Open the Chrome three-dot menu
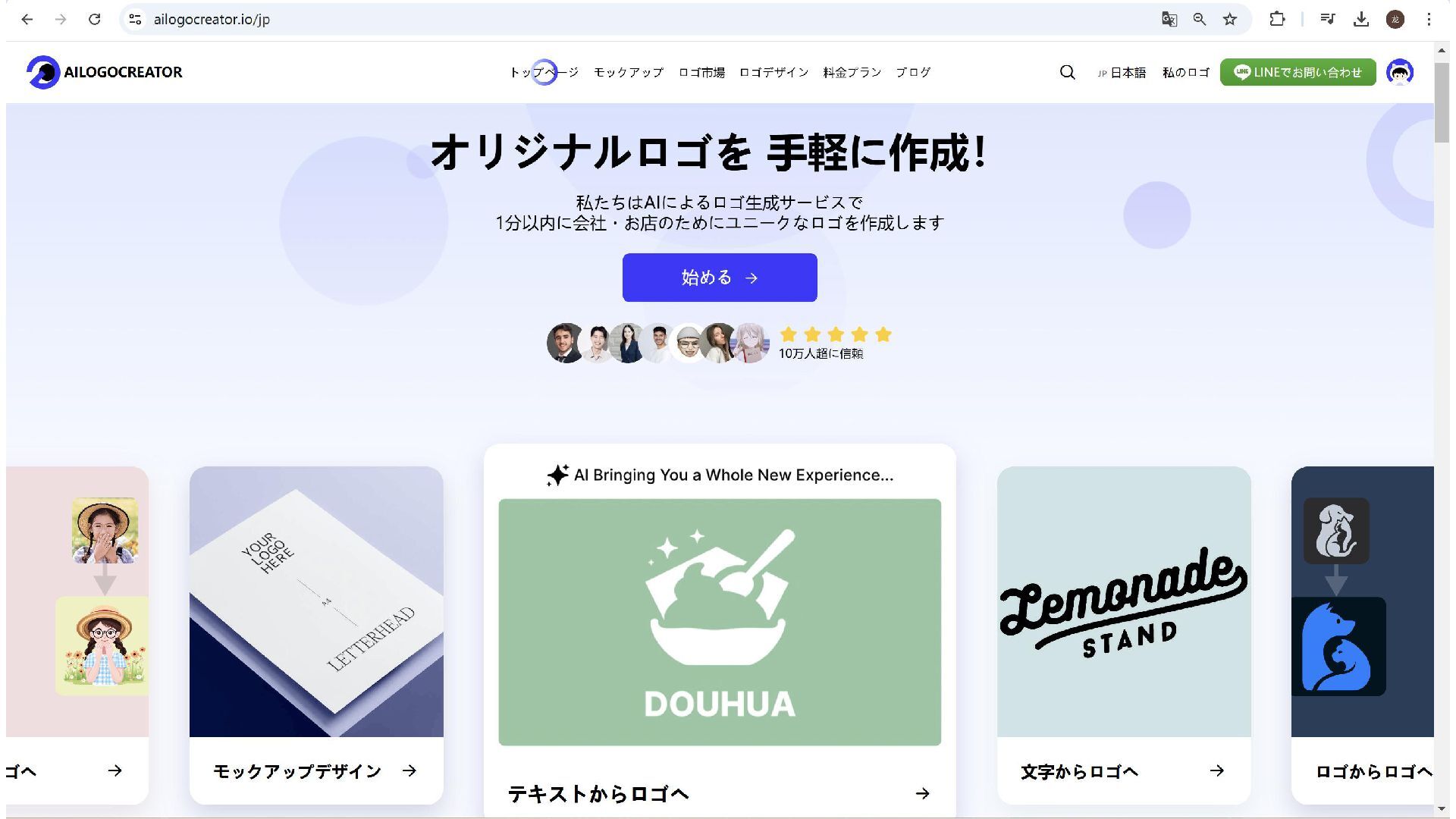This screenshot has height=819, width=1456. [x=1429, y=19]
